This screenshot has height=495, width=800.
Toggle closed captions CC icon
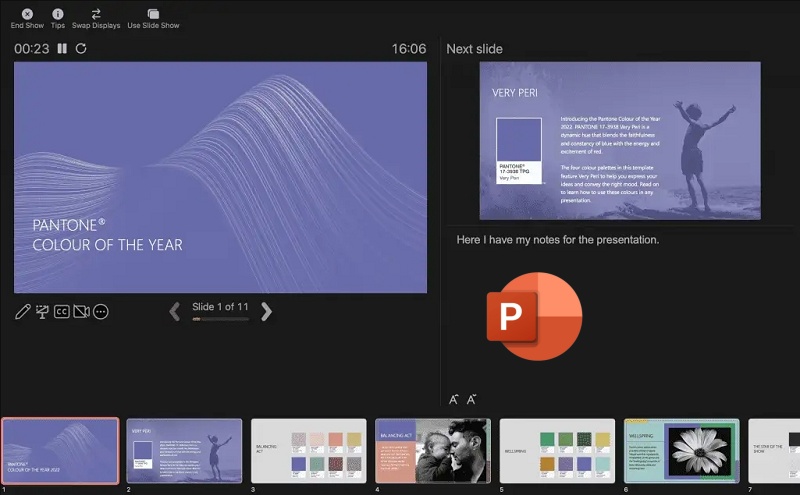point(62,311)
